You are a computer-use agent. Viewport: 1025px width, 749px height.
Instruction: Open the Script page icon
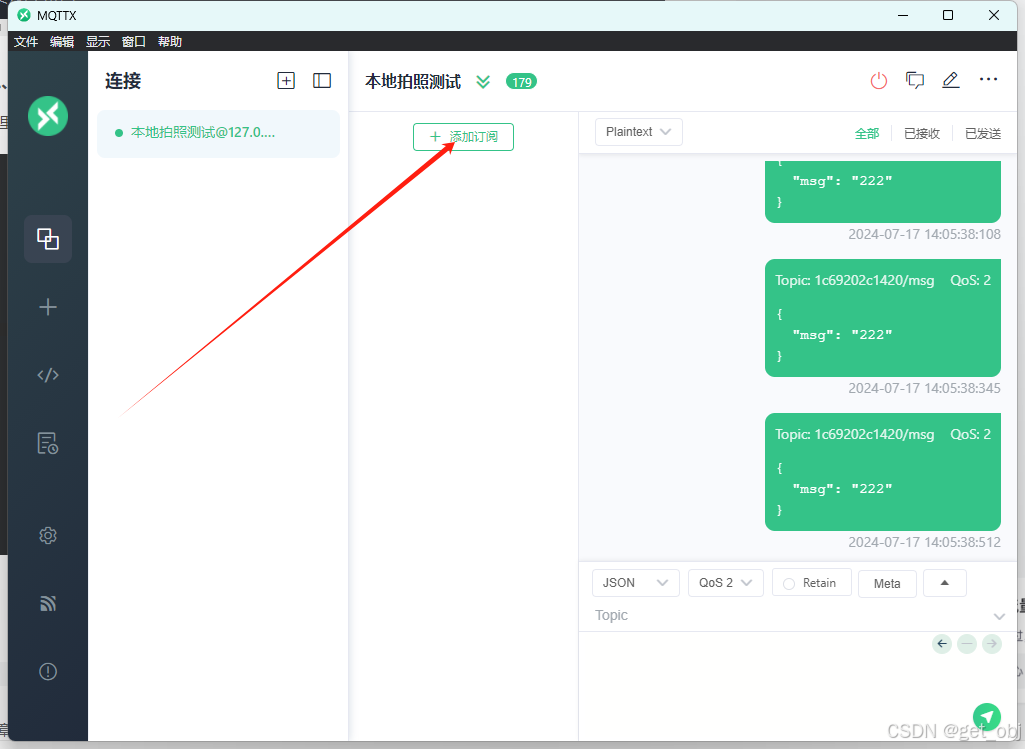coord(48,375)
